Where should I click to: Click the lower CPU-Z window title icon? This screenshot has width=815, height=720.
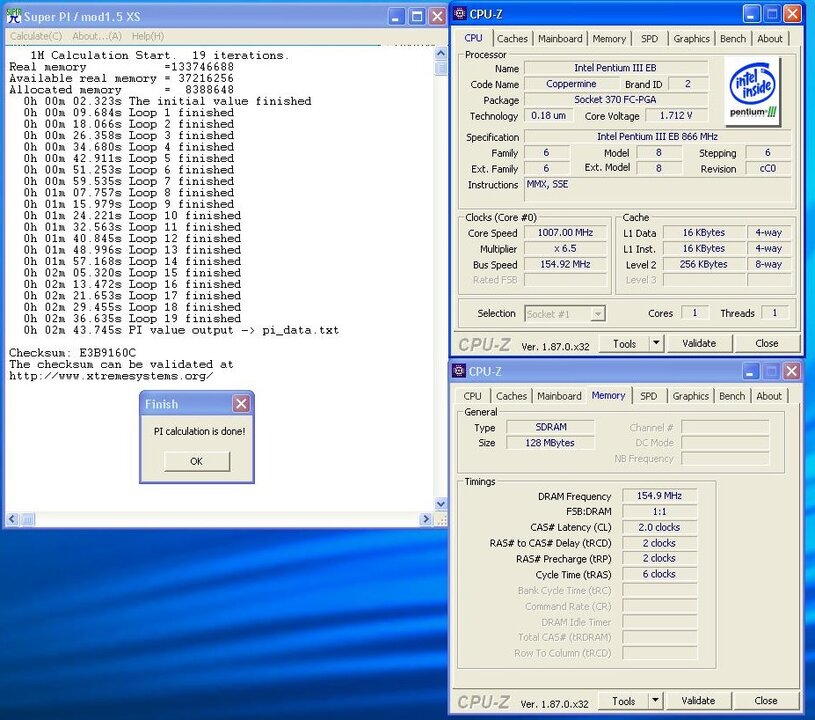point(458,371)
